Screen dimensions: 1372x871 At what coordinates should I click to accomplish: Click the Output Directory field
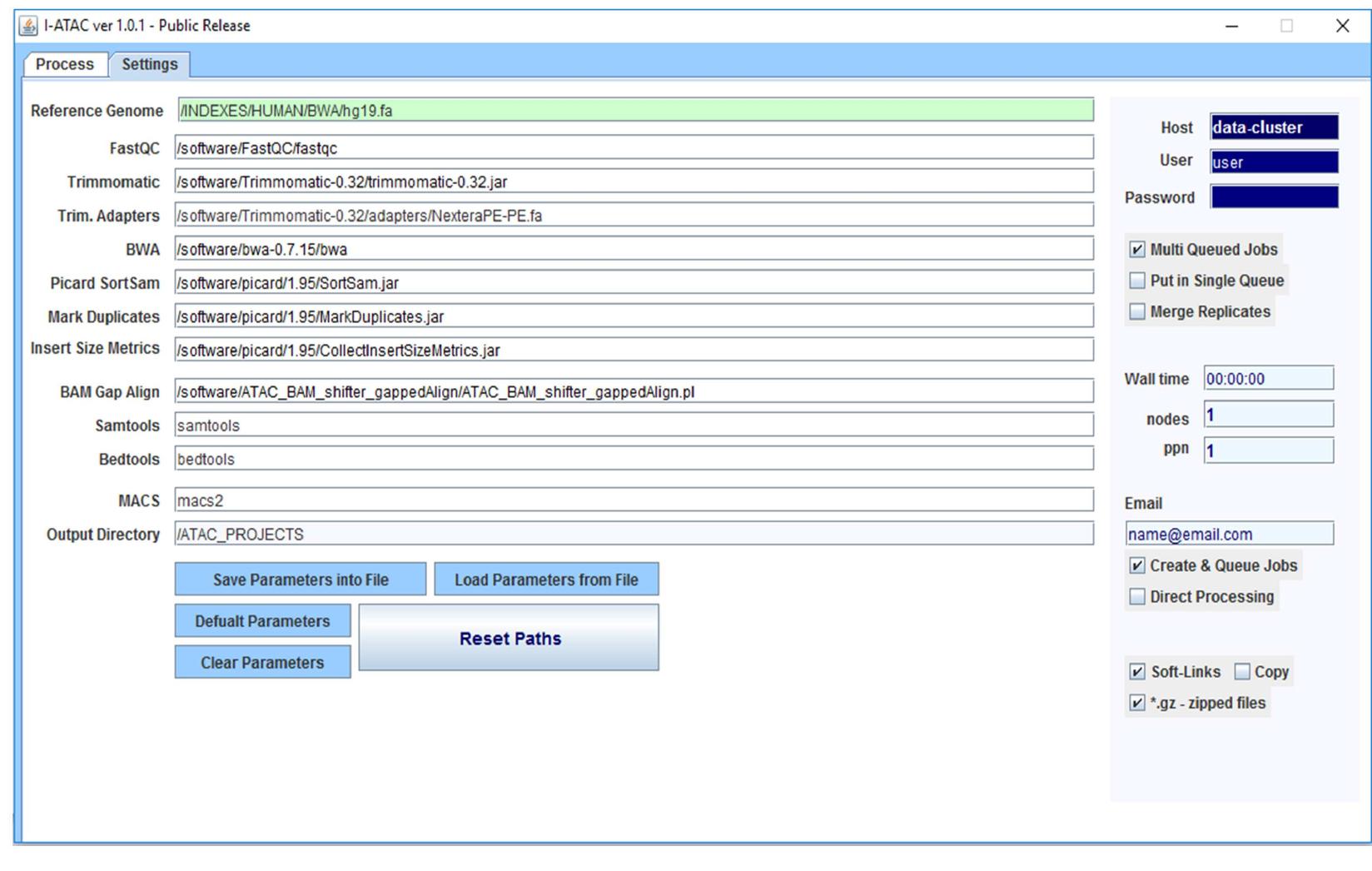tap(634, 534)
